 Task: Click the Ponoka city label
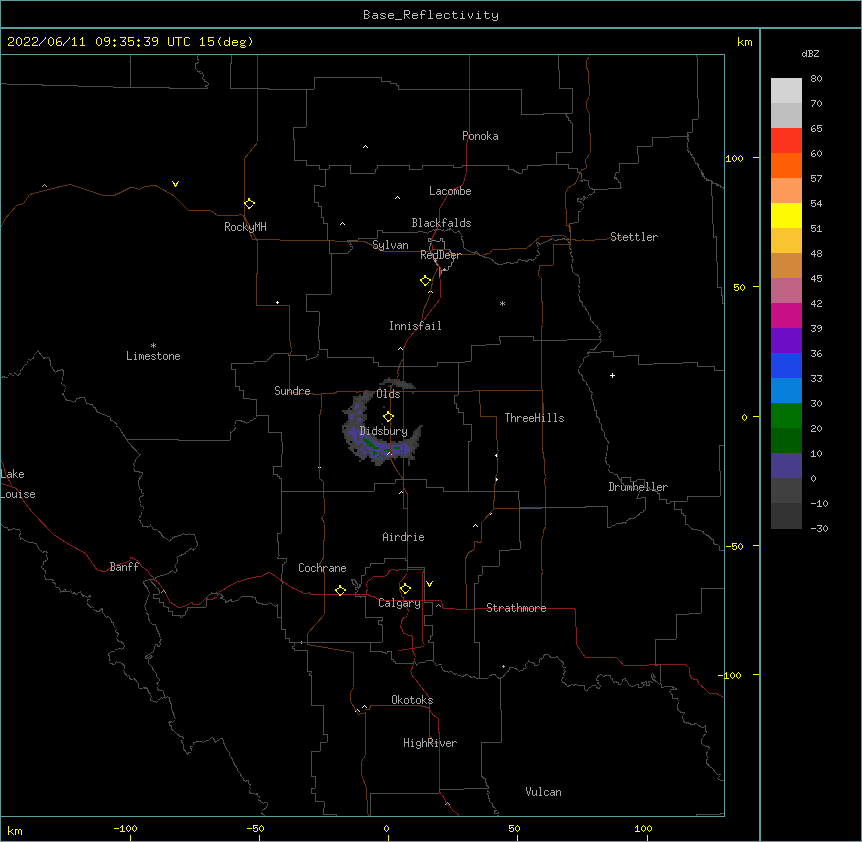click(x=480, y=136)
